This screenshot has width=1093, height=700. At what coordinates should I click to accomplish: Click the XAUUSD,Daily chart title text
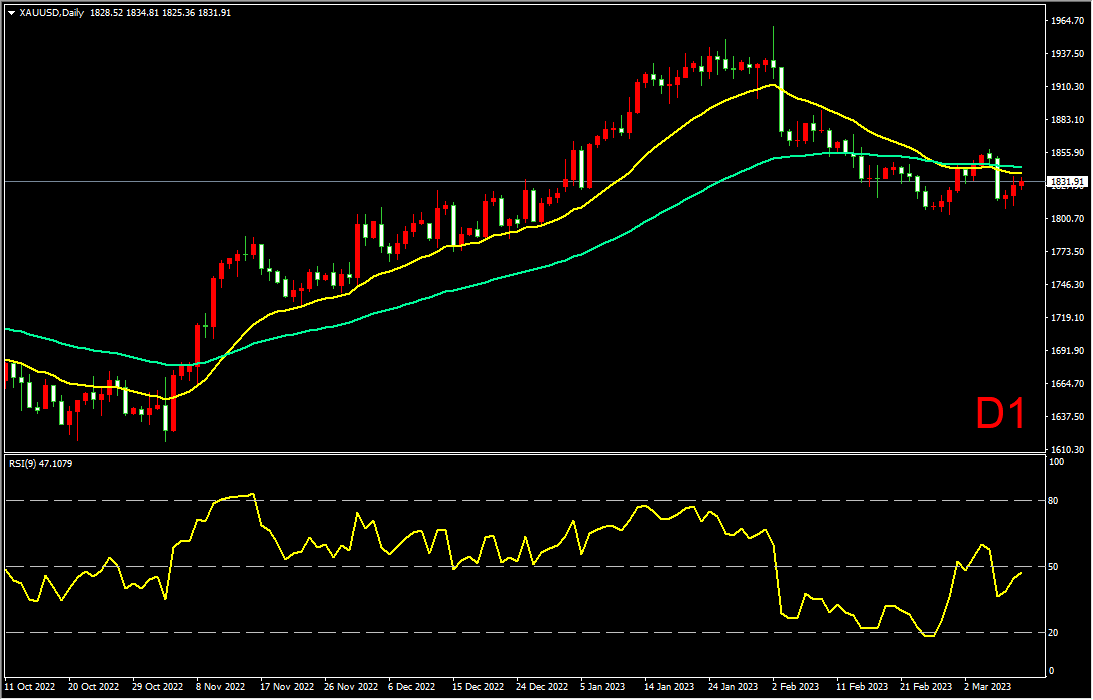(x=51, y=13)
